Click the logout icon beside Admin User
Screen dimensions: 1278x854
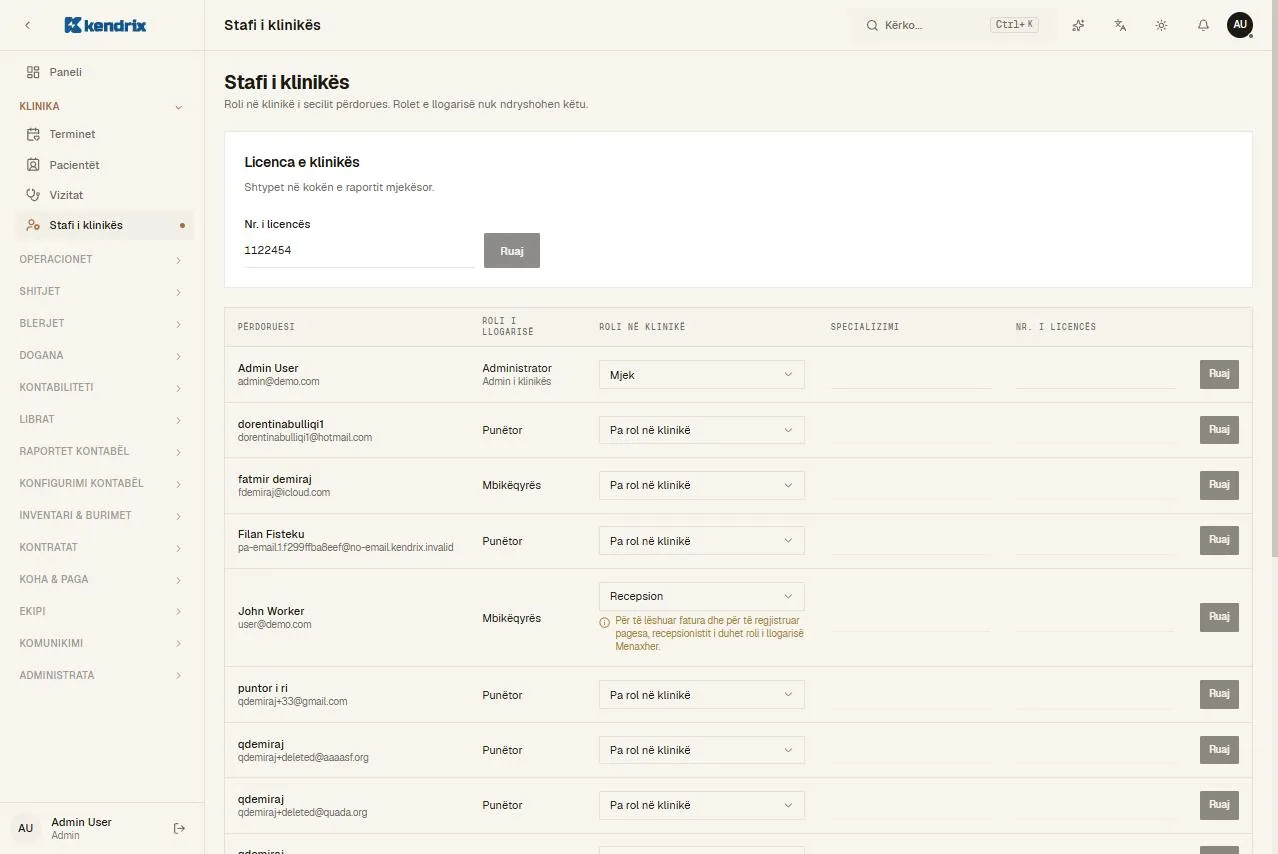click(x=180, y=828)
